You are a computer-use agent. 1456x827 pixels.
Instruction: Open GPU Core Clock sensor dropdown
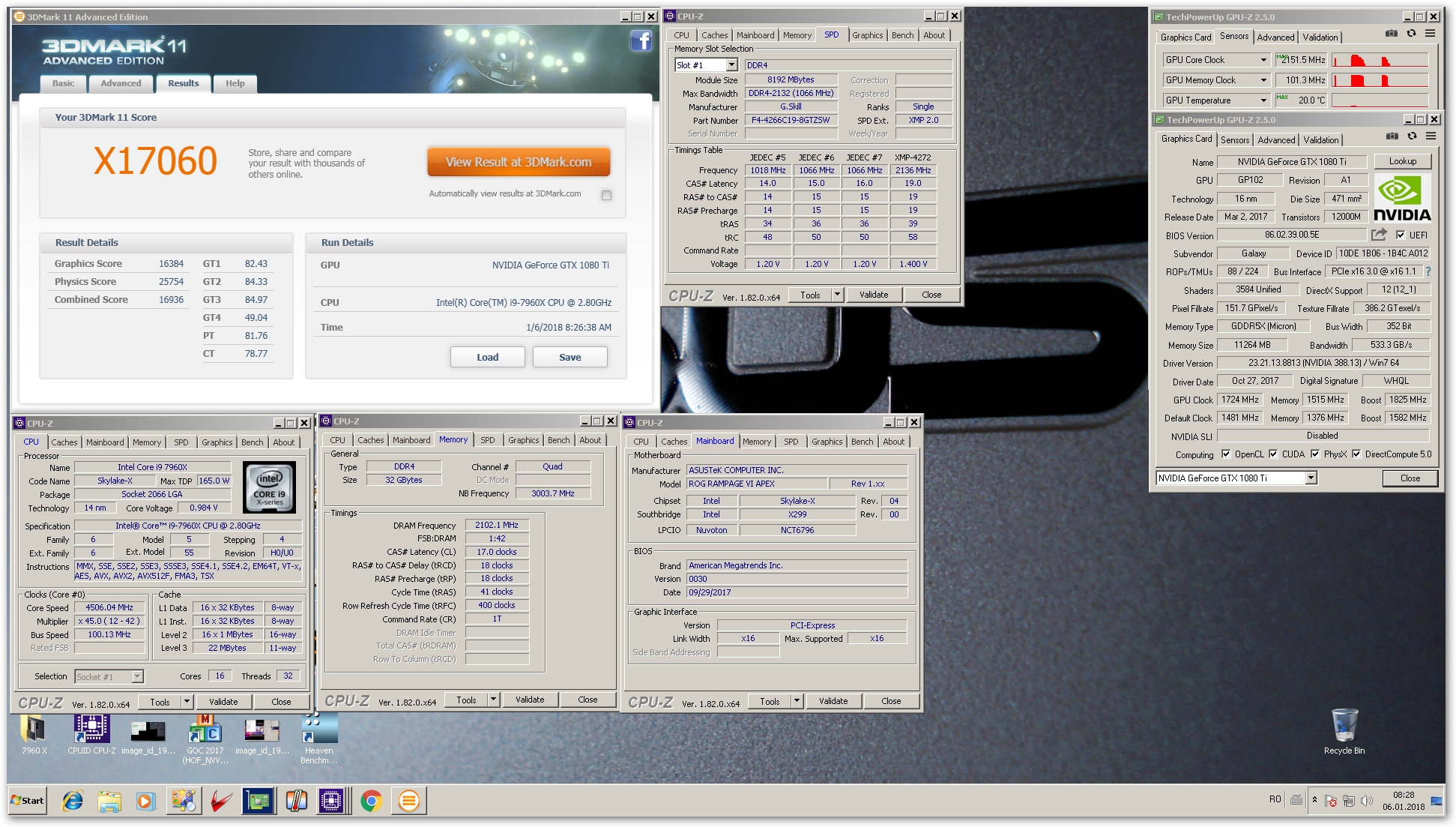point(1263,60)
